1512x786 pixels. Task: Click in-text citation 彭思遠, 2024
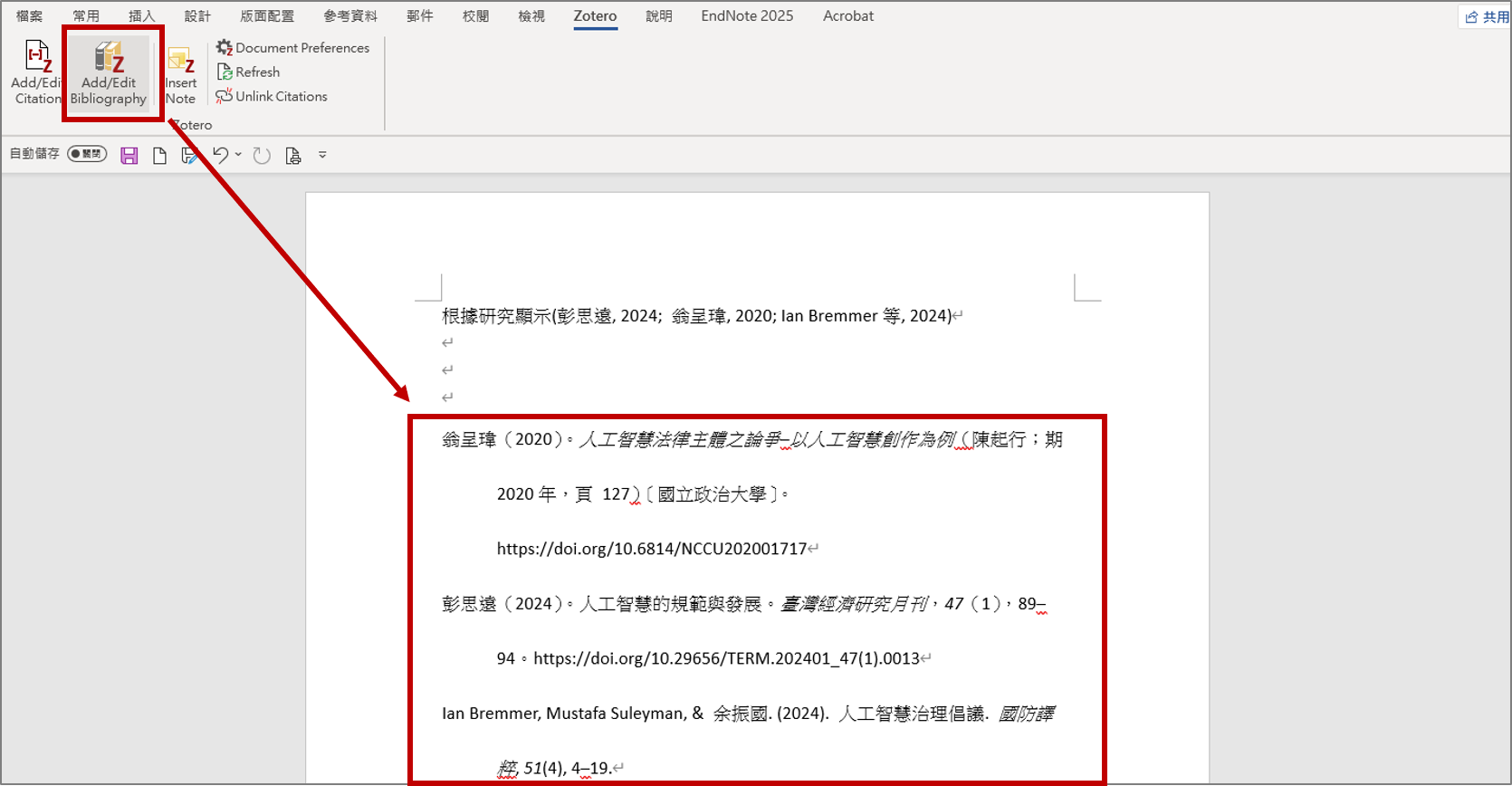pos(608,316)
